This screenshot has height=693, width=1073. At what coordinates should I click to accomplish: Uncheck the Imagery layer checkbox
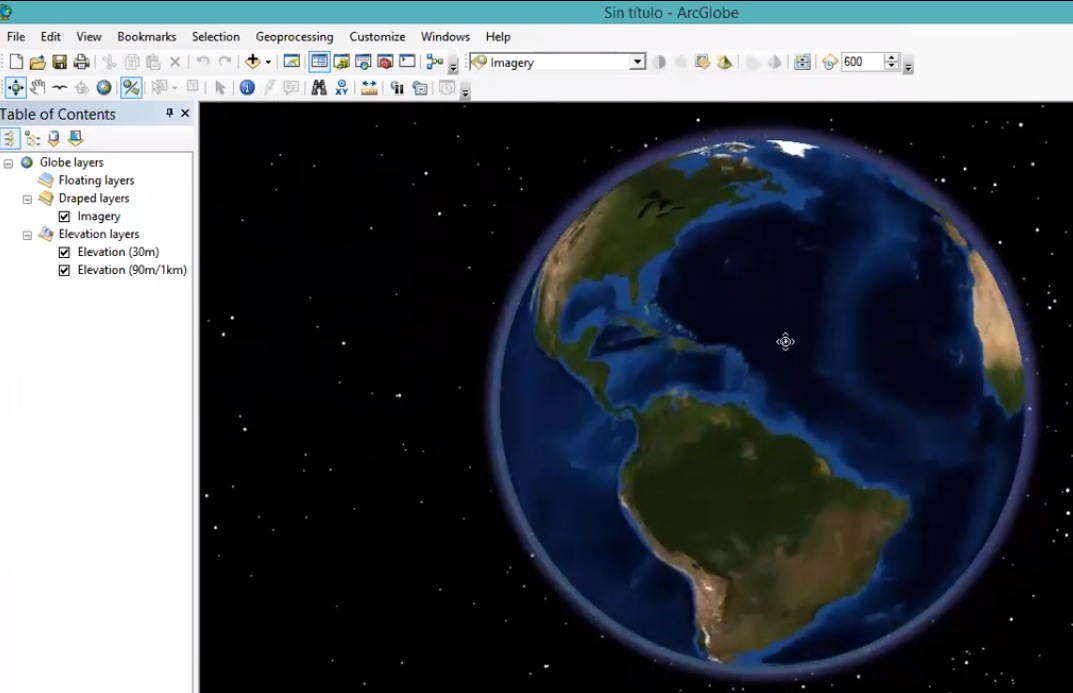pyautogui.click(x=65, y=216)
